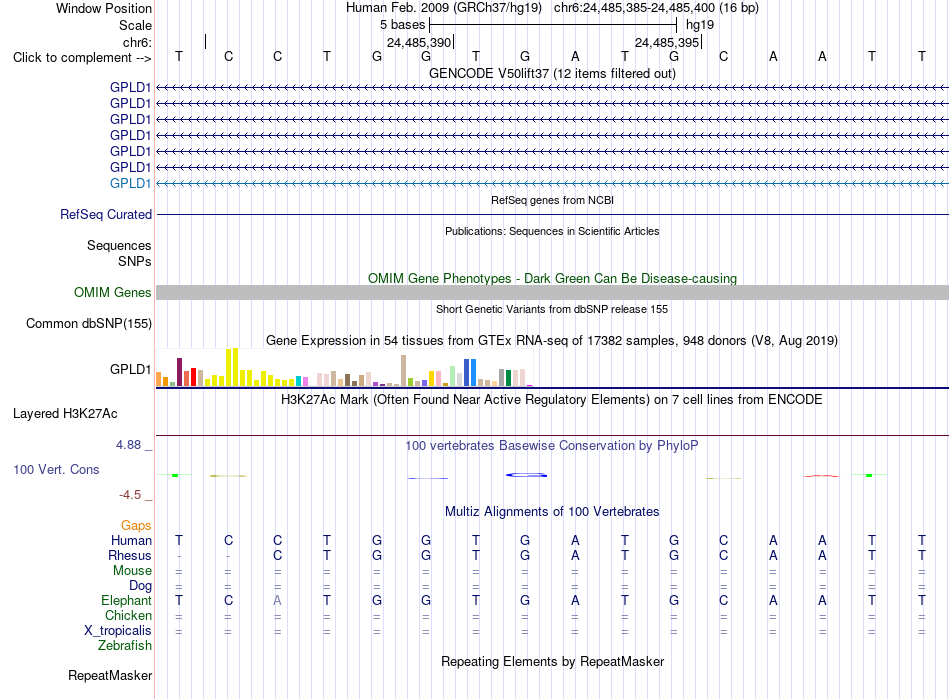Click the chr6: label
Image resolution: width=950 pixels, height=699 pixels.
[x=137, y=42]
